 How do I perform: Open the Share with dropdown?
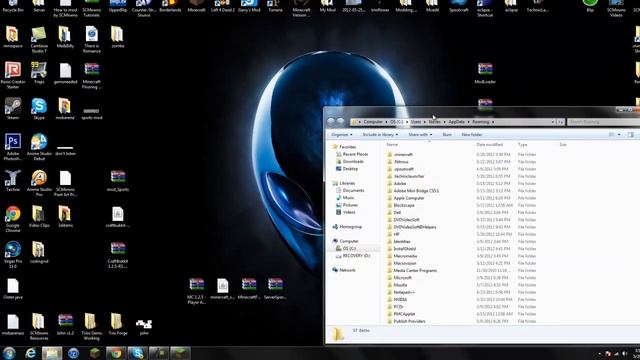[420, 134]
